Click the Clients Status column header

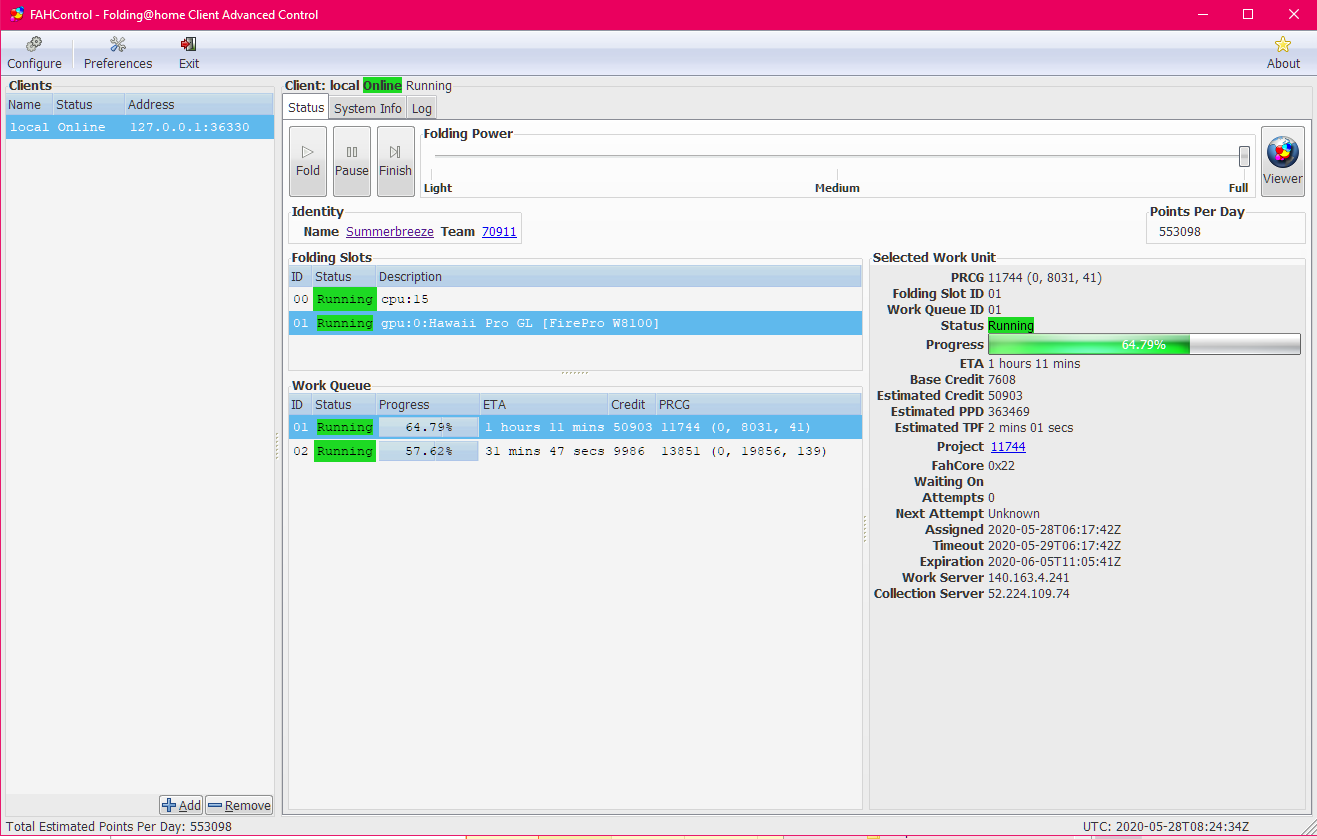(x=89, y=105)
